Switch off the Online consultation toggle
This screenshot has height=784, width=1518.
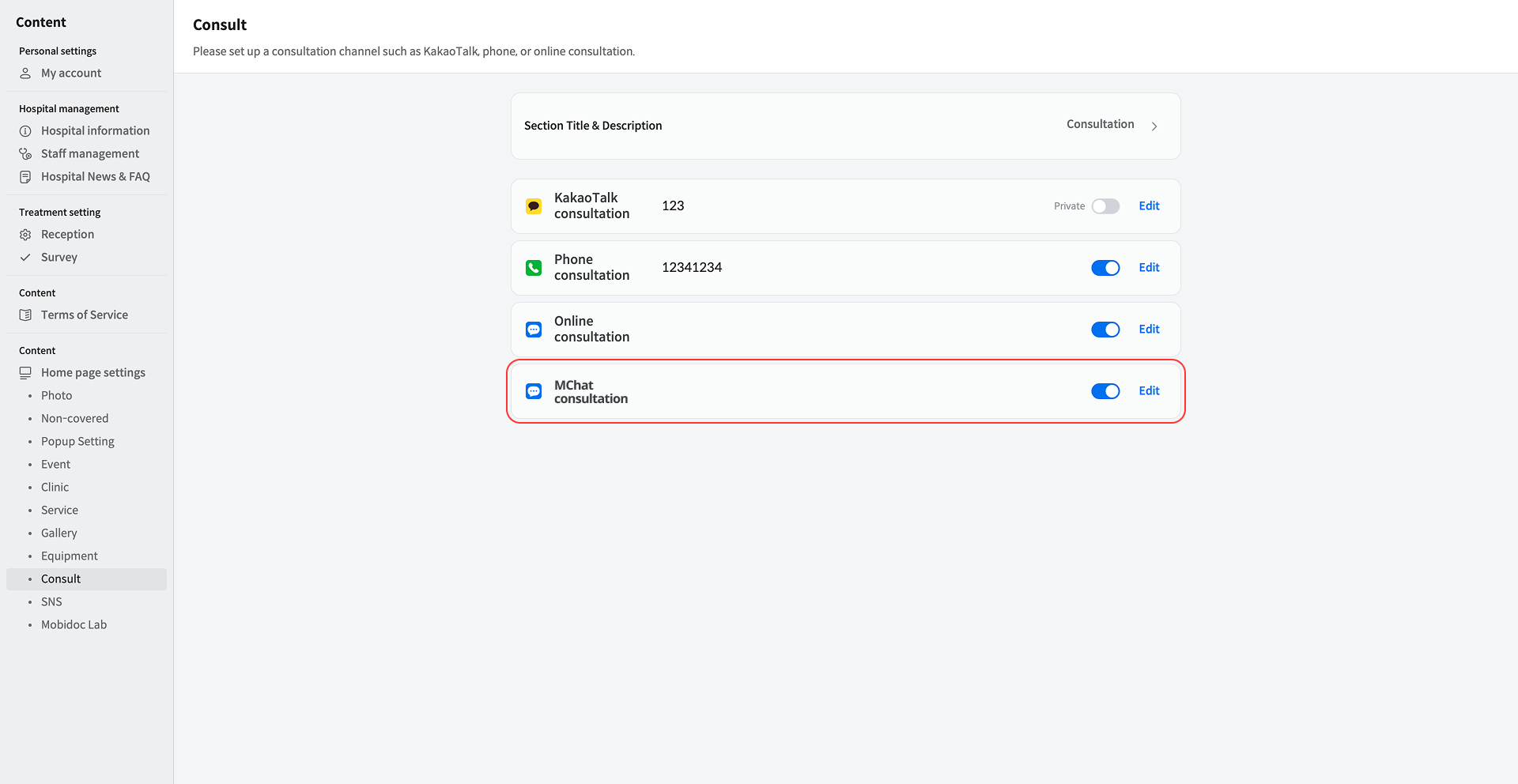[x=1105, y=330]
